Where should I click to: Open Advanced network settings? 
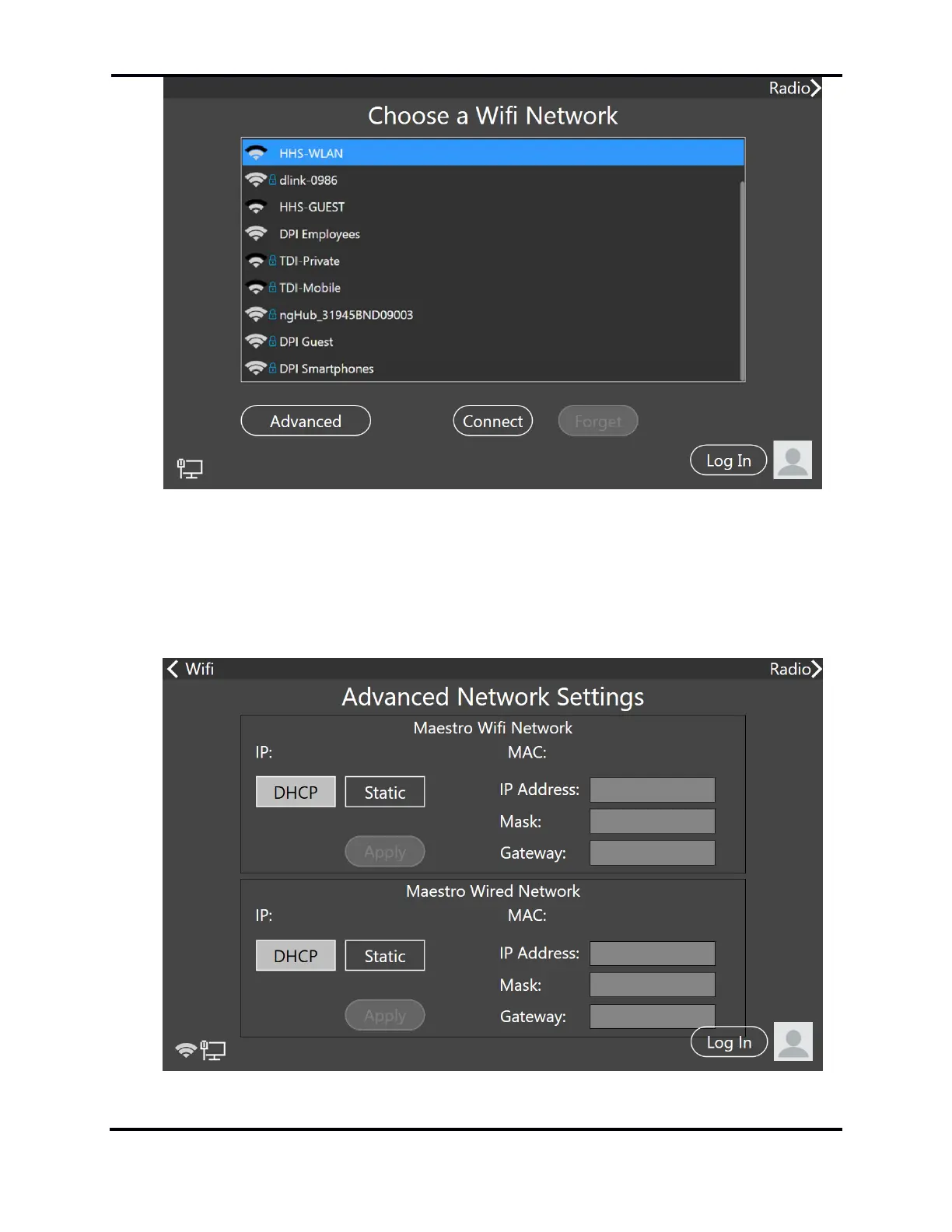click(306, 421)
